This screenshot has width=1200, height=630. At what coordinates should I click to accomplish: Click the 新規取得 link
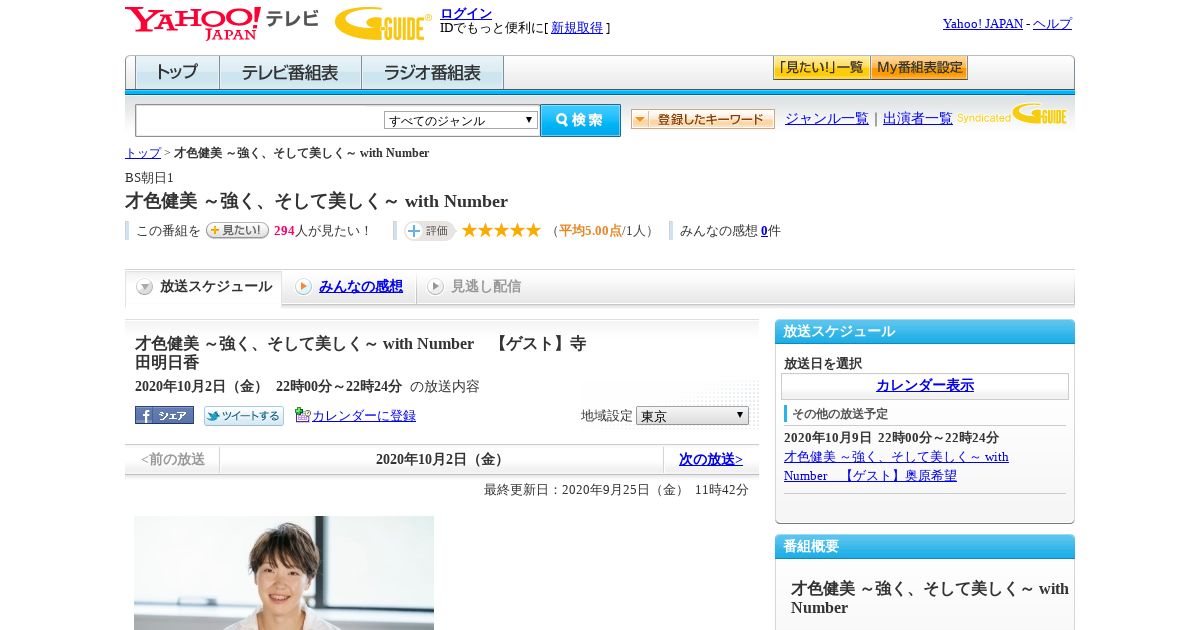(x=577, y=28)
